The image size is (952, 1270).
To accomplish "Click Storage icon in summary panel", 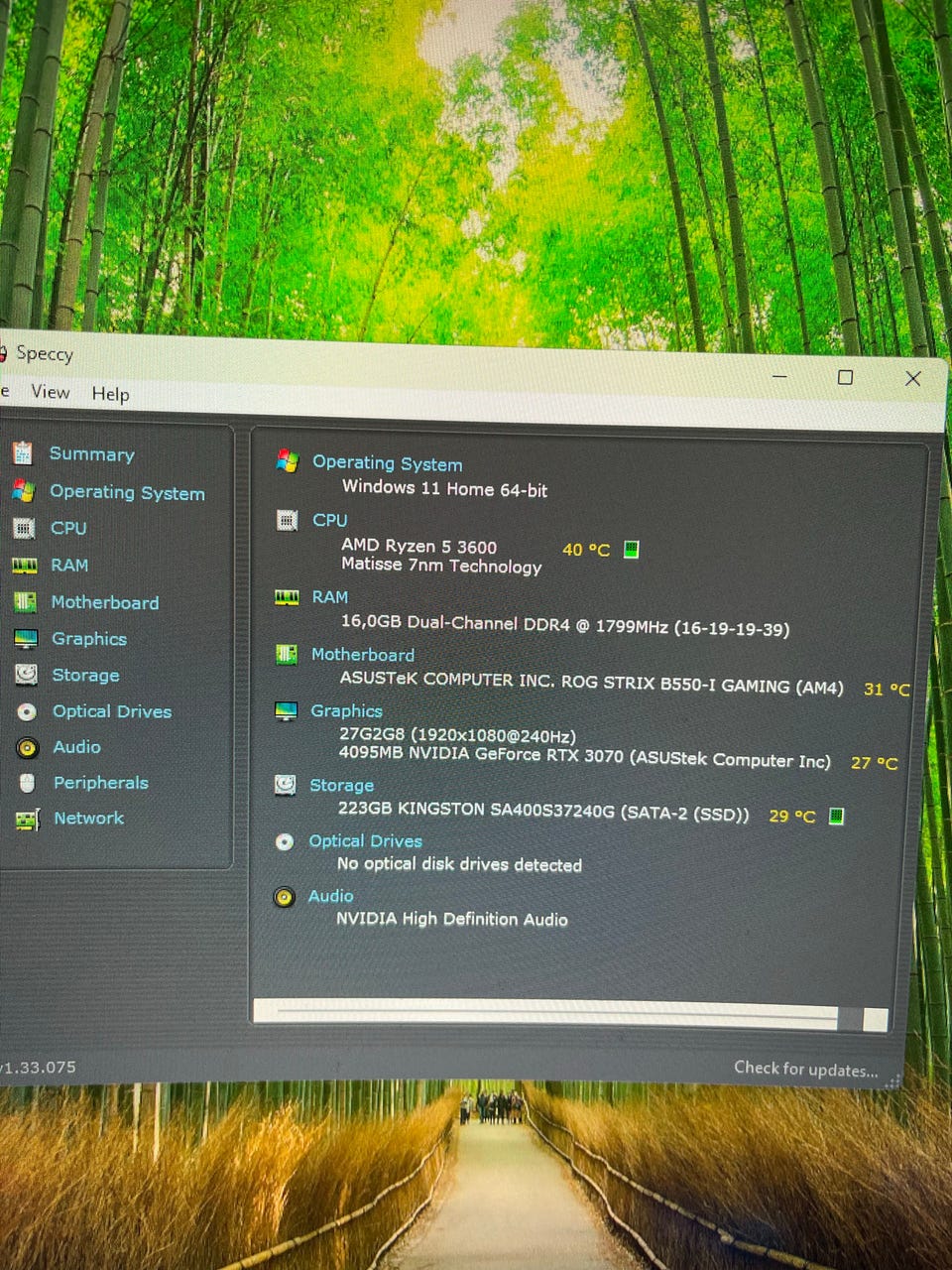I will 286,785.
